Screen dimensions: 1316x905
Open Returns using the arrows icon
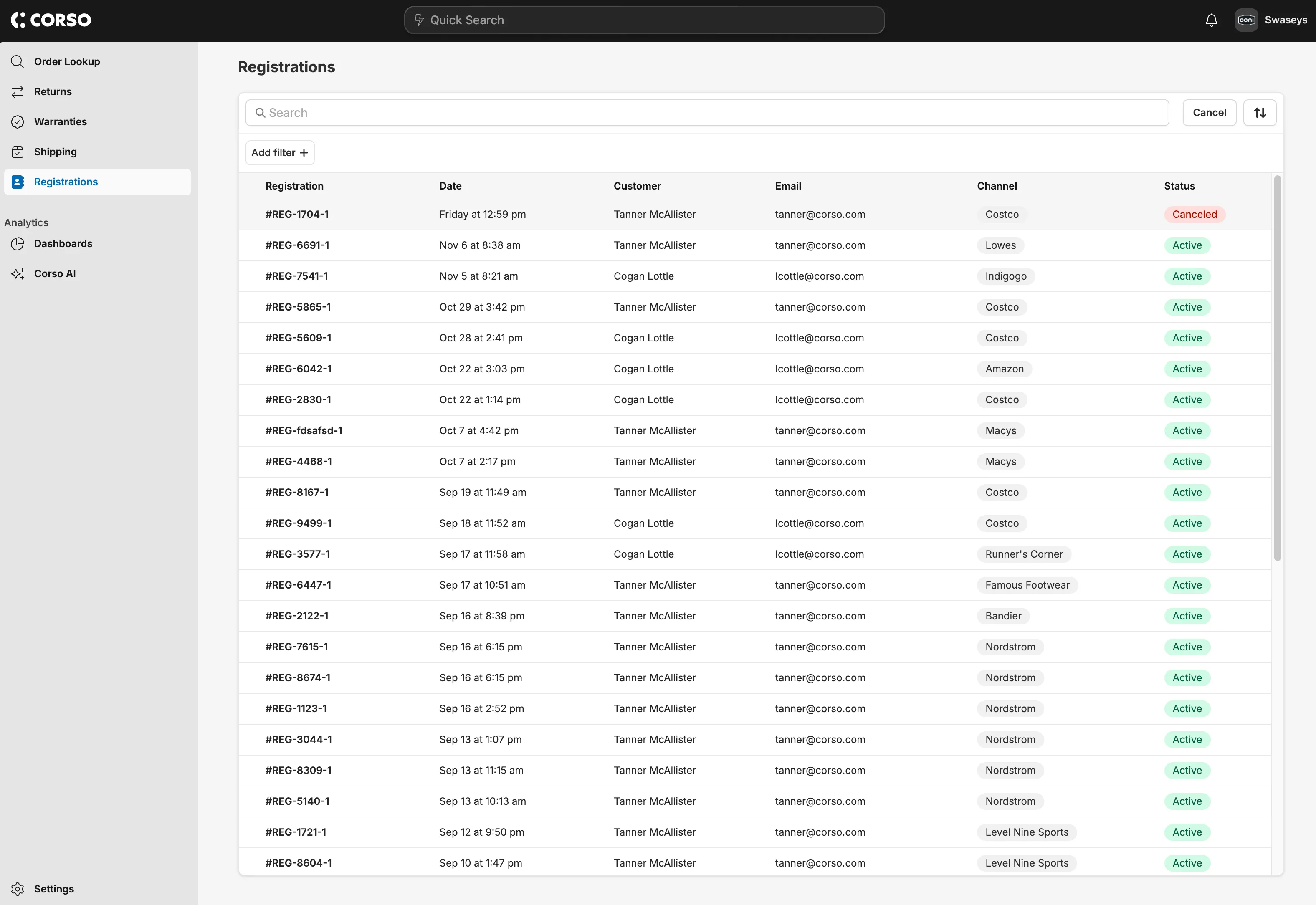click(18, 91)
